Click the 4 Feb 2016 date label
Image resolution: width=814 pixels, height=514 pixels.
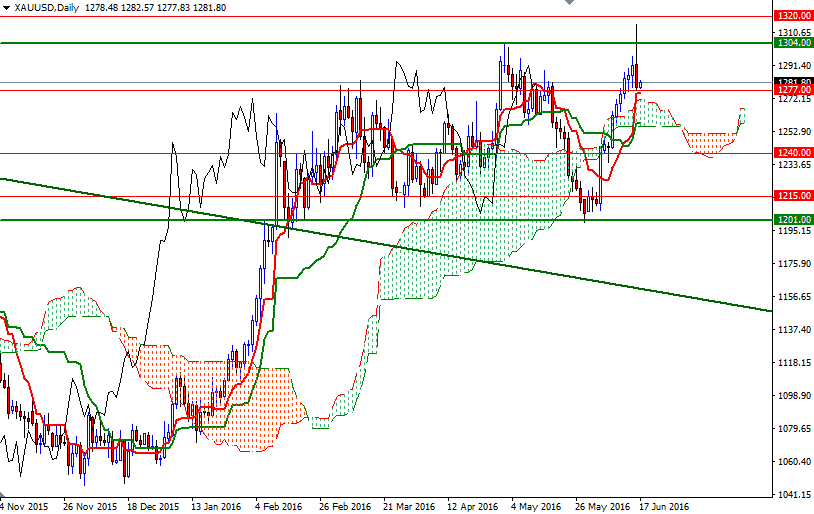pos(279,506)
